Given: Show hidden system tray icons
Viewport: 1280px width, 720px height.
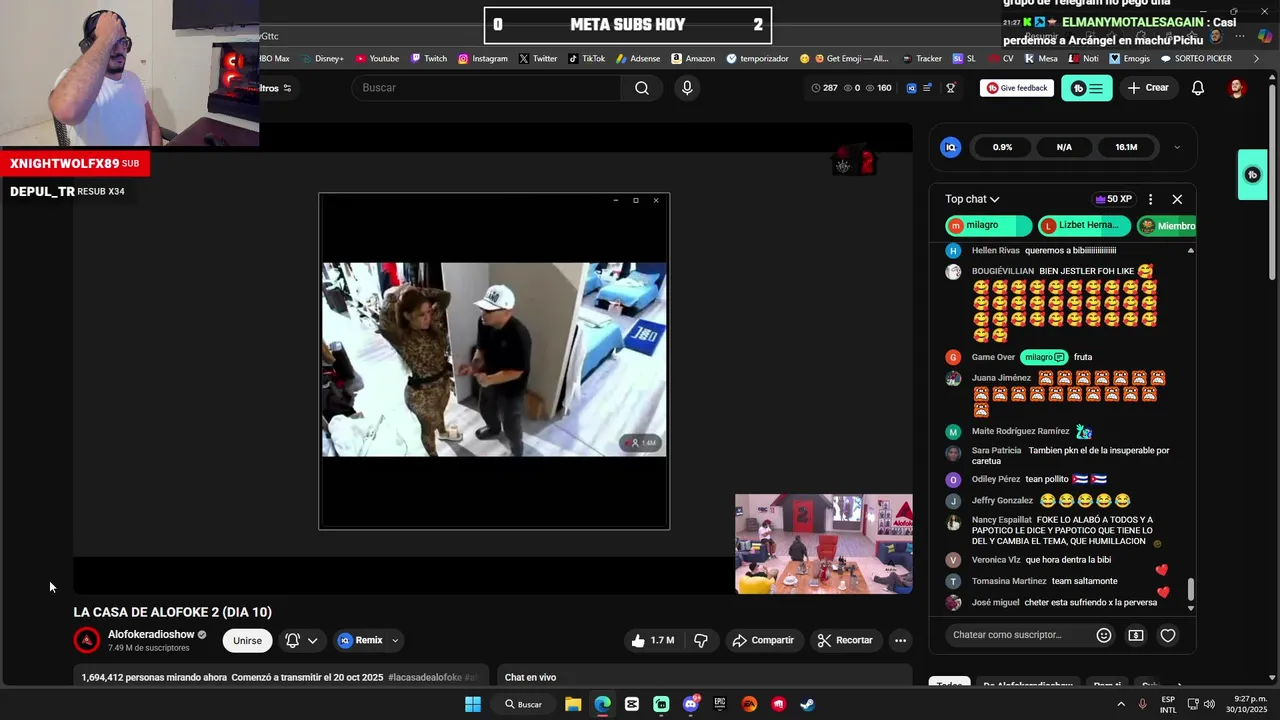Looking at the screenshot, I should 1121,704.
